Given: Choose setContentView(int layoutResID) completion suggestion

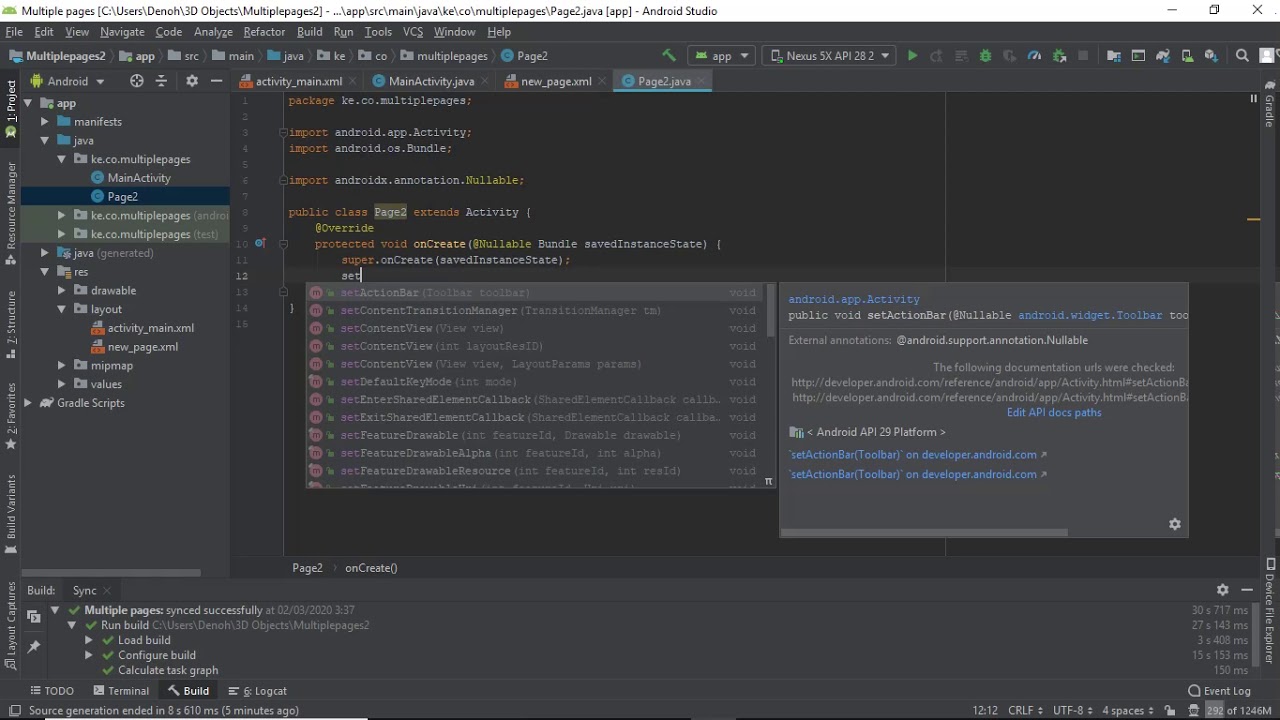Looking at the screenshot, I should click(x=540, y=346).
